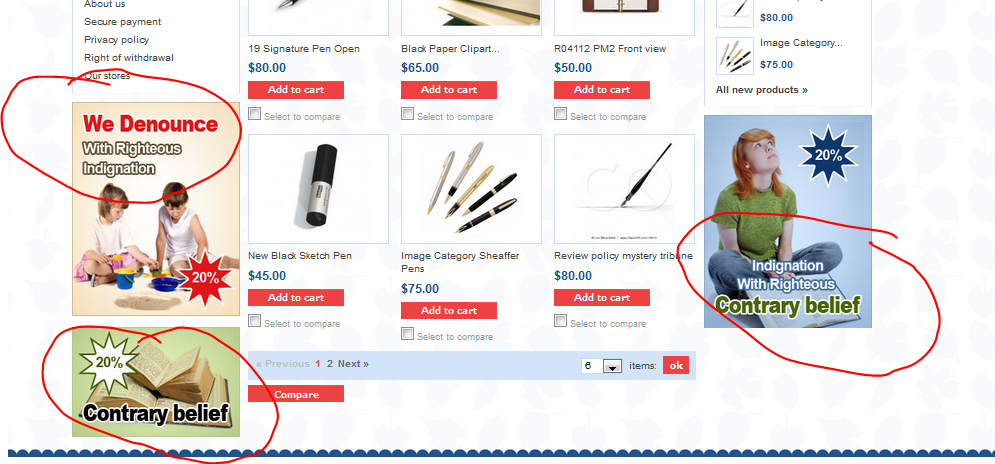The height and width of the screenshot is (464, 995).
Task: Go to the Next page of results
Action: (353, 364)
